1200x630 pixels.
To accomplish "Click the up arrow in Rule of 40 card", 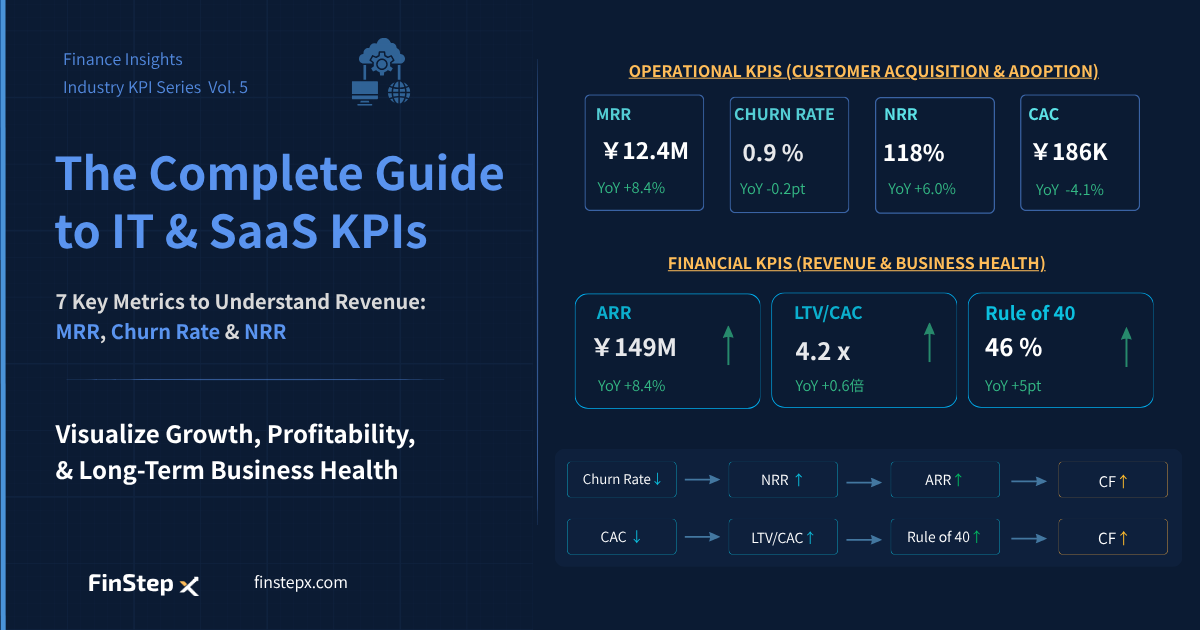I will coord(1126,346).
